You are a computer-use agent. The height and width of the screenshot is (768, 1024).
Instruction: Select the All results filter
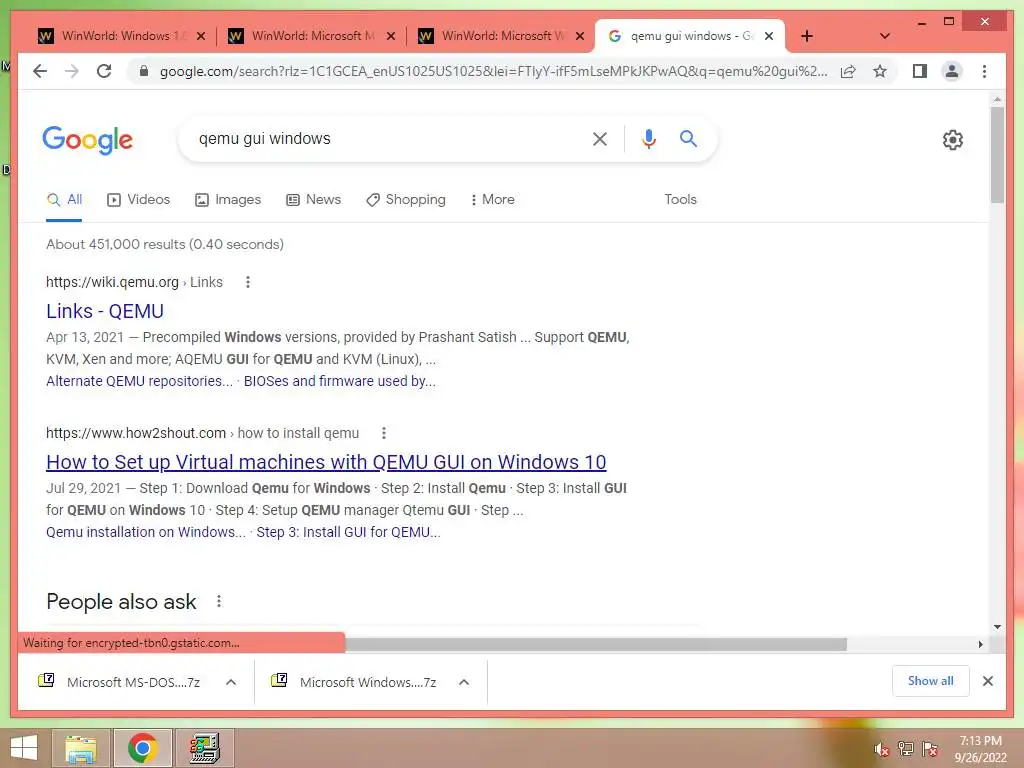(x=64, y=200)
